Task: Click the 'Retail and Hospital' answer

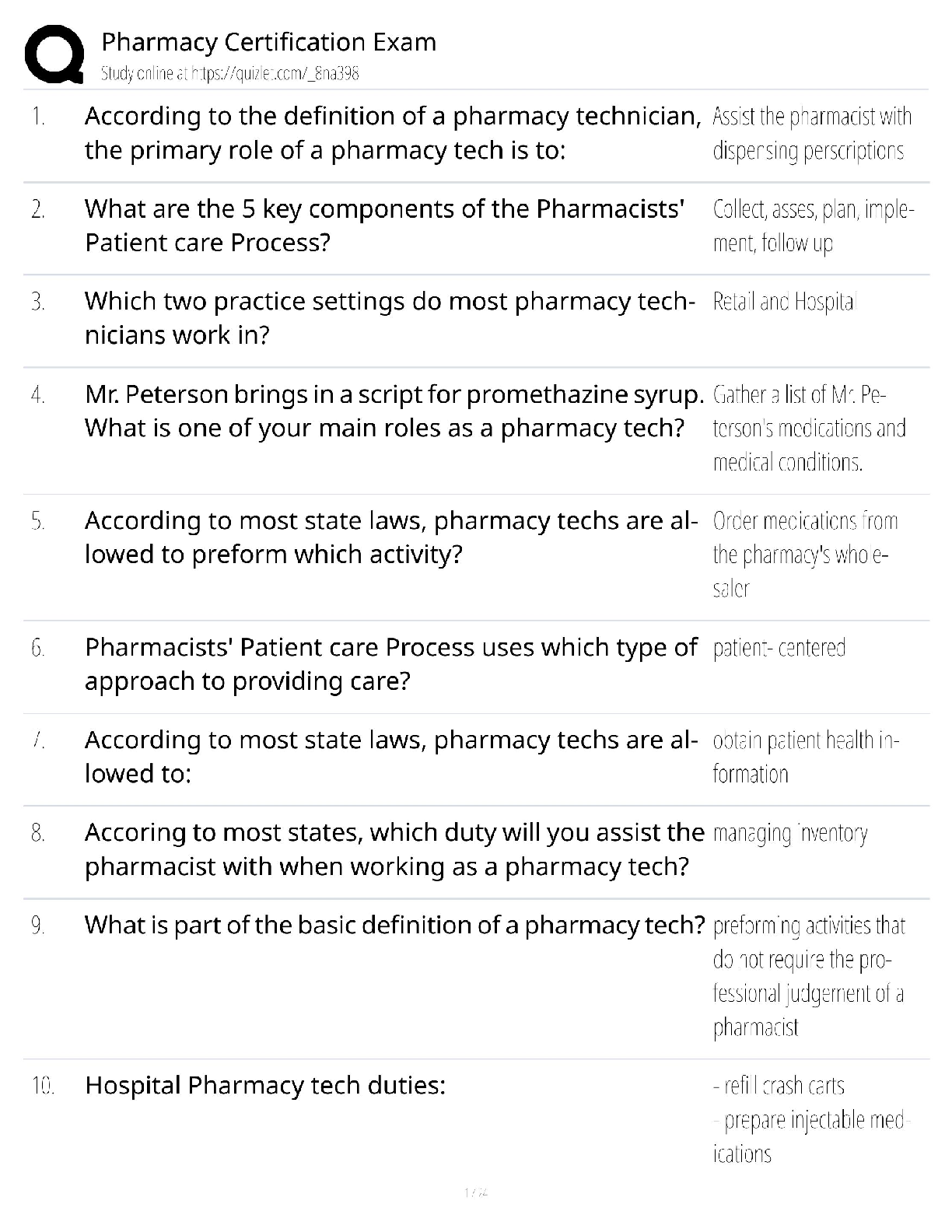Action: [784, 302]
